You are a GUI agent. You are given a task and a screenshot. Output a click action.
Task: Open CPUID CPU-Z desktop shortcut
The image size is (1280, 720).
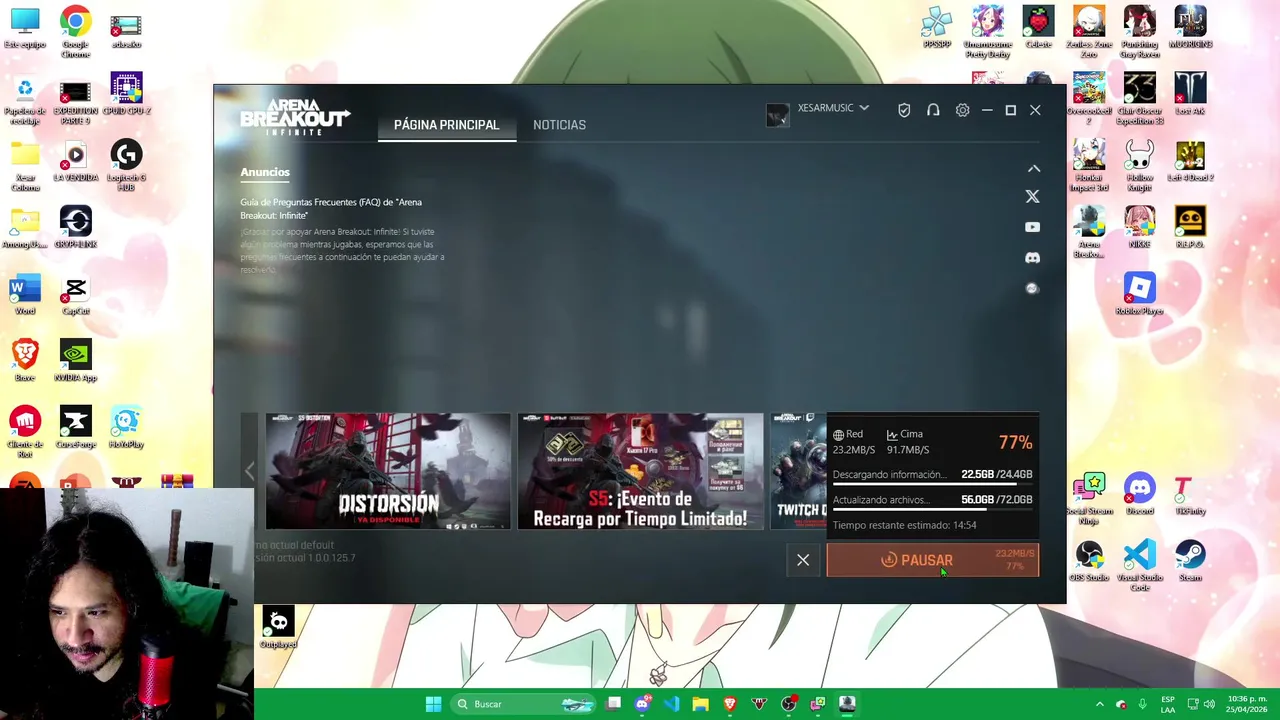point(126,96)
